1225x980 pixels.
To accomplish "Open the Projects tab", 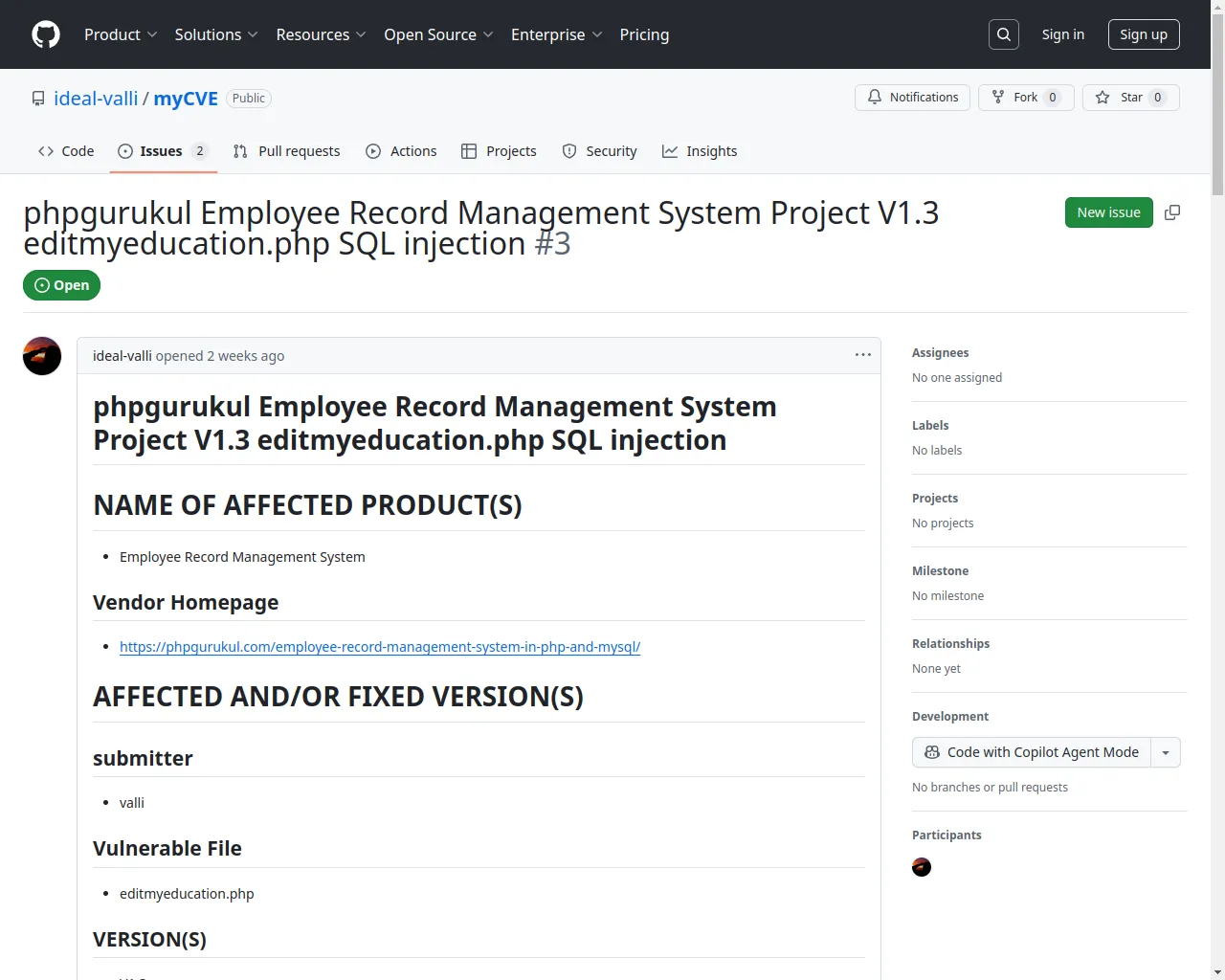I will (499, 151).
